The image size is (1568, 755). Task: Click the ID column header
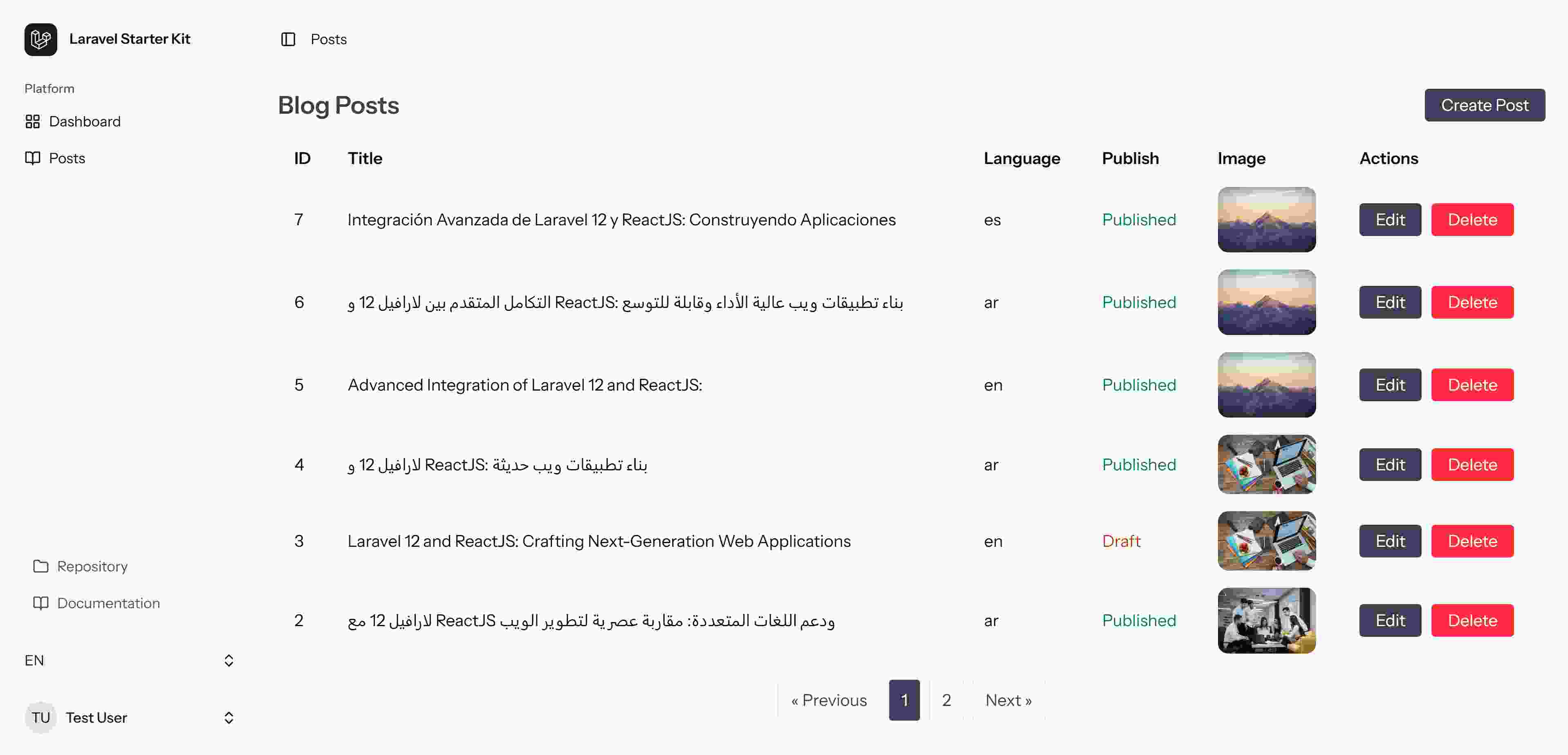pos(302,158)
